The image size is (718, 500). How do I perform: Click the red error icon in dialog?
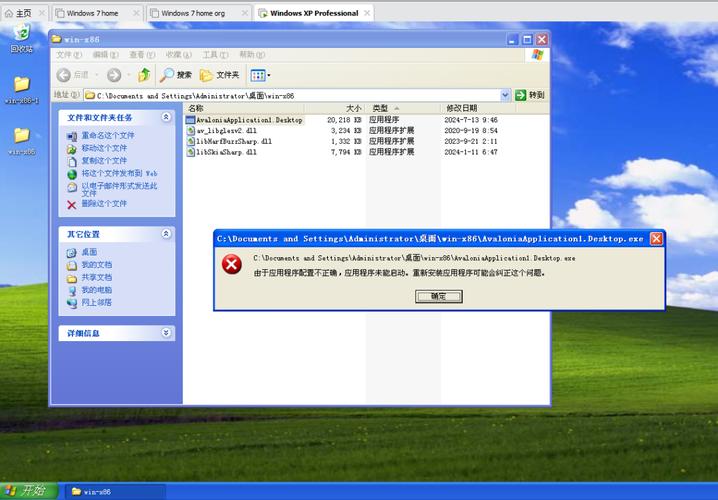point(232,265)
